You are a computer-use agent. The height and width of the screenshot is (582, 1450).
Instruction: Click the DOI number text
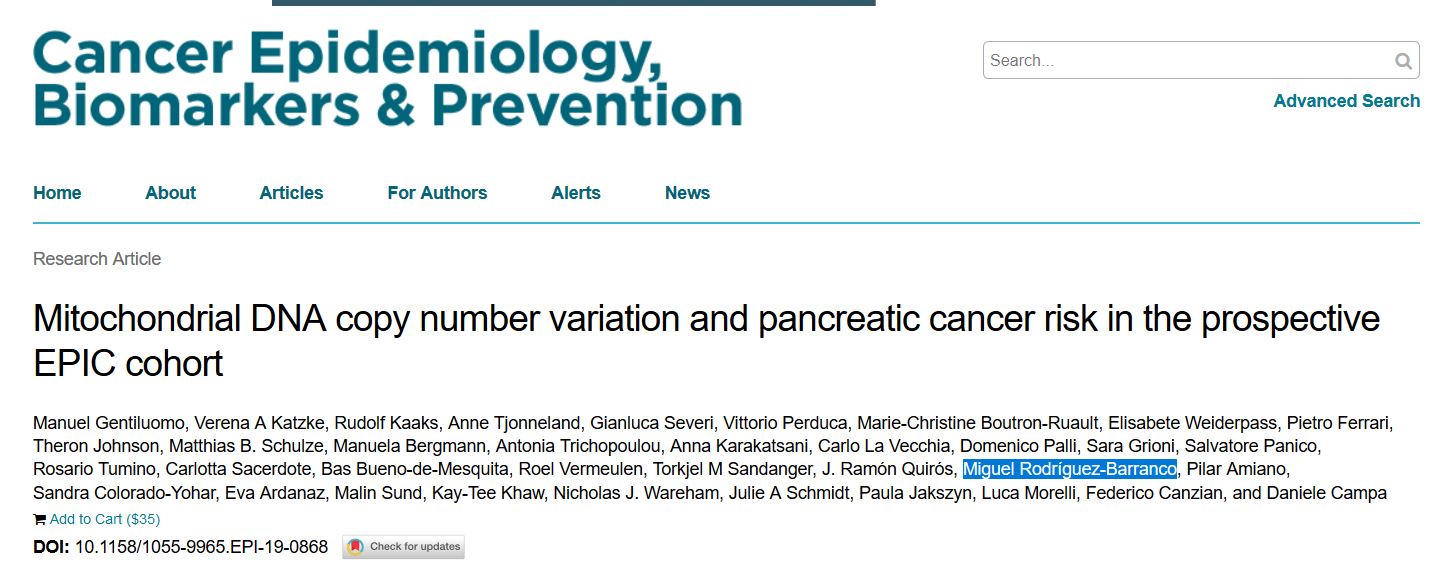click(201, 547)
